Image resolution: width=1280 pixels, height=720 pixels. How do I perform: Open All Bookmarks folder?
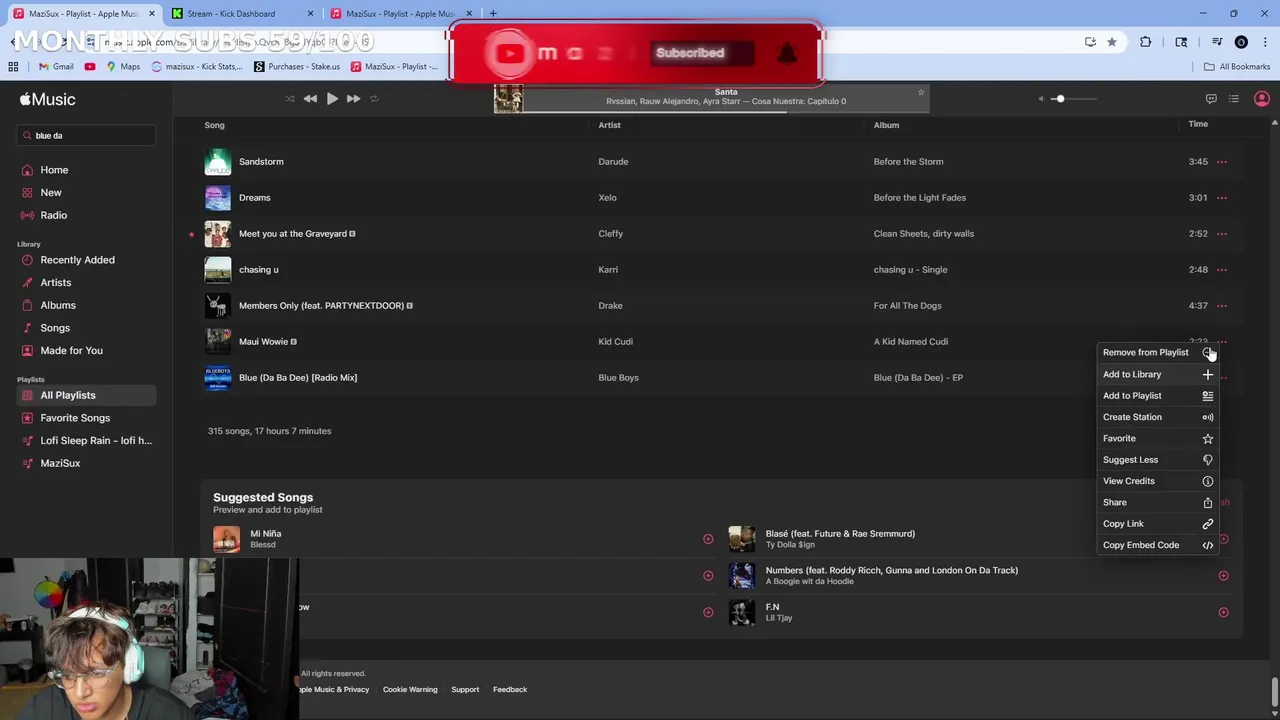click(1237, 67)
